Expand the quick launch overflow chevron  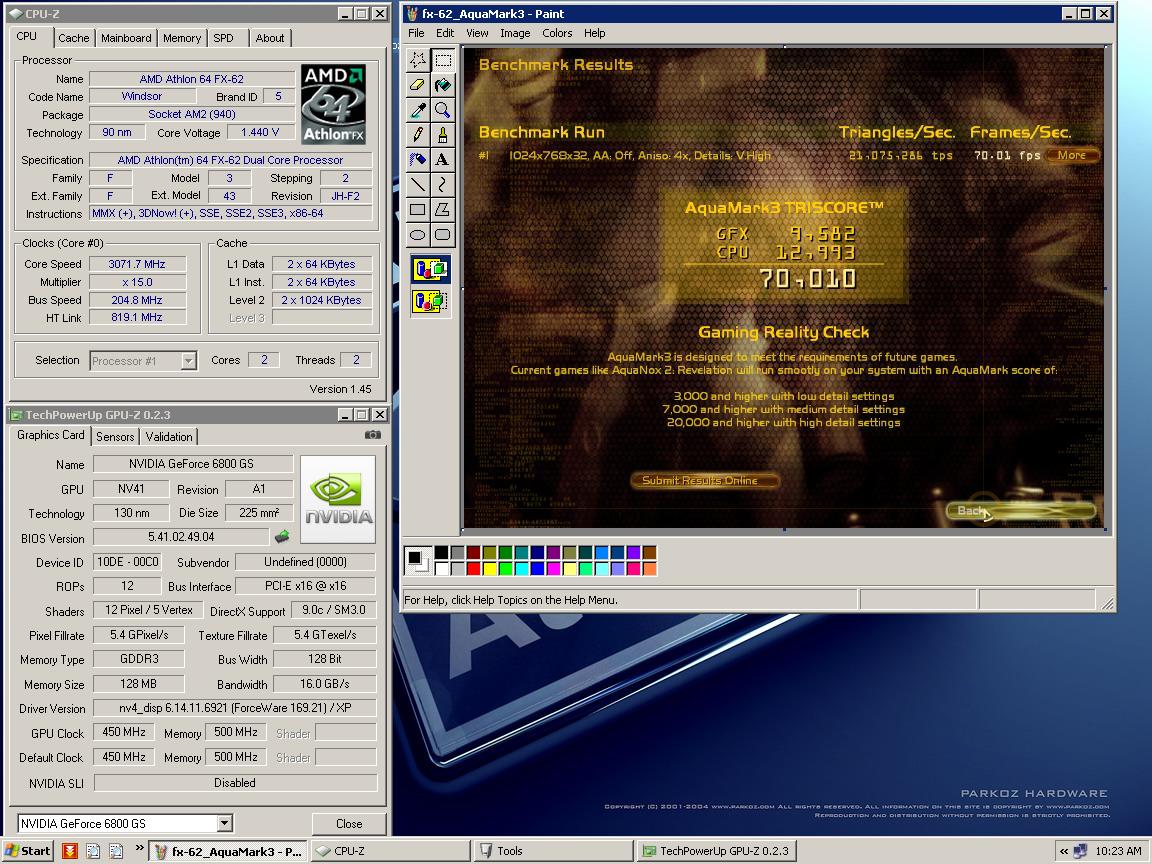tap(139, 850)
